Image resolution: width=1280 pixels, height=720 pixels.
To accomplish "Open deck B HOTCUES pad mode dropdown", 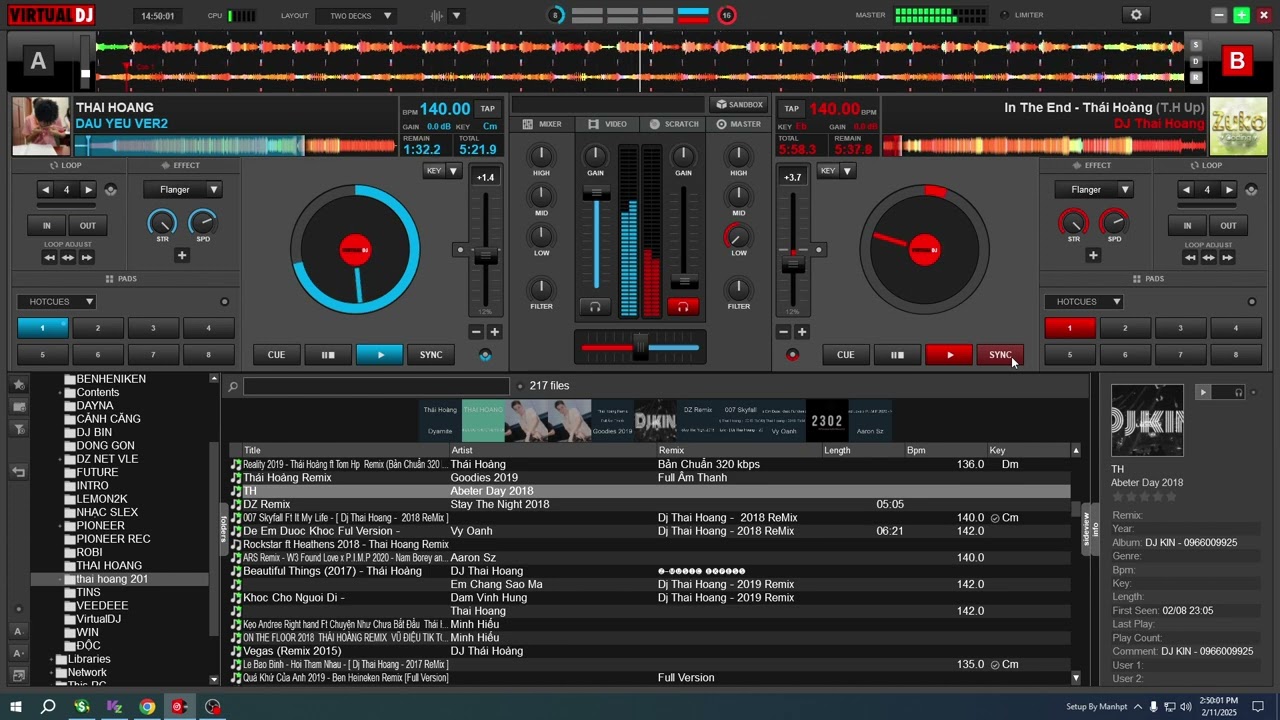I will pos(1084,302).
